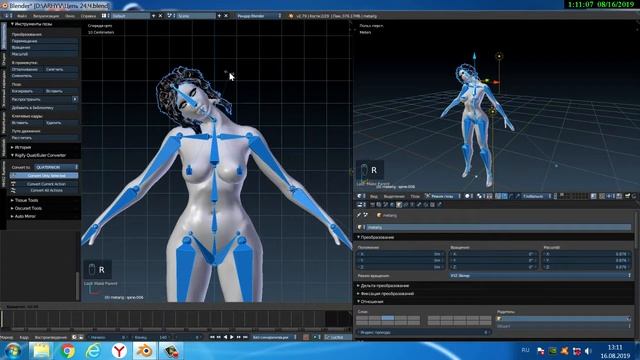Open the Object properties tab icon
This screenshot has width=640, height=360.
pyautogui.click(x=399, y=204)
